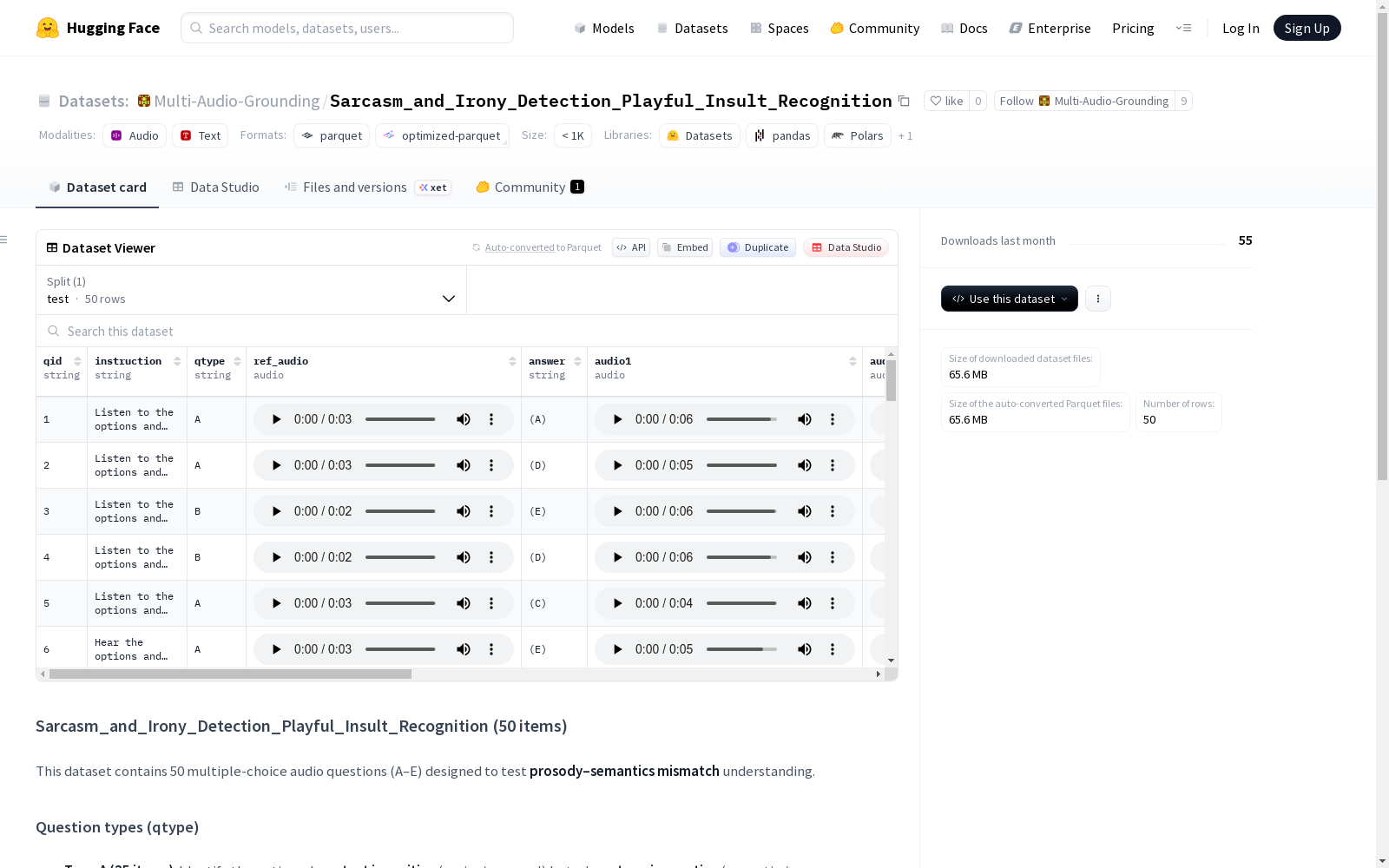Filter by the Audio modality tag
Image resolution: width=1389 pixels, height=868 pixels.
click(135, 135)
